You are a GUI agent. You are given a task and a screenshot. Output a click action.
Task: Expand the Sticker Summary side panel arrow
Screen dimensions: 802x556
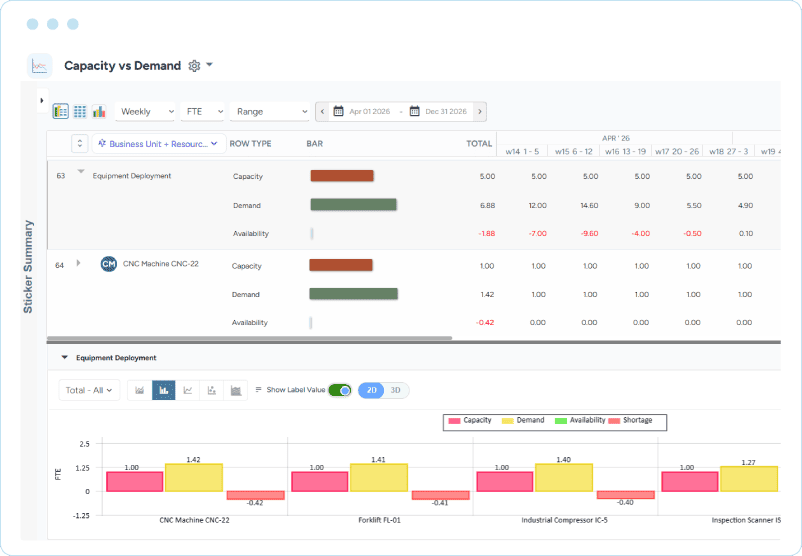pos(42,101)
